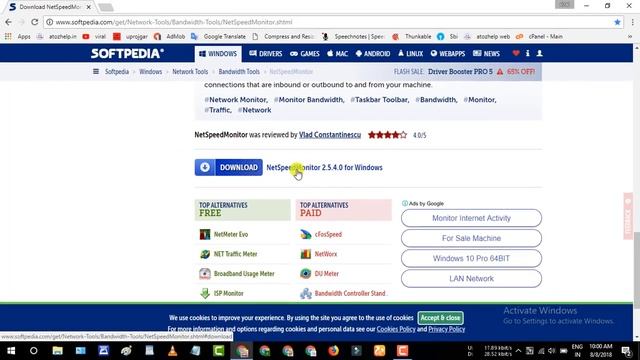Show hidden system tray icons
The image size is (640, 360).
click(x=518, y=351)
